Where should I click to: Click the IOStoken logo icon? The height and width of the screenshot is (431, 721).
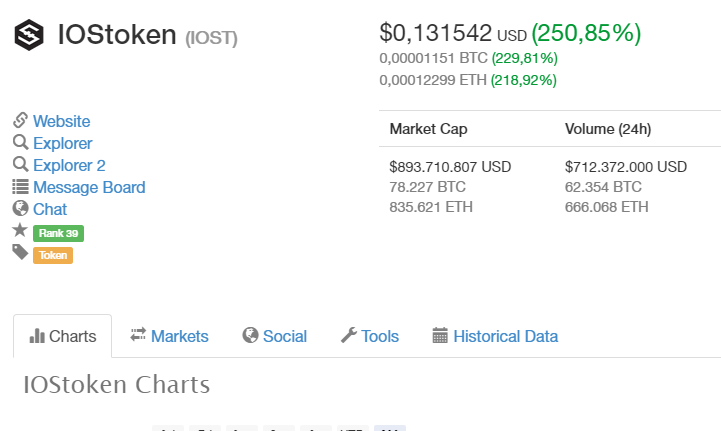[x=29, y=36]
